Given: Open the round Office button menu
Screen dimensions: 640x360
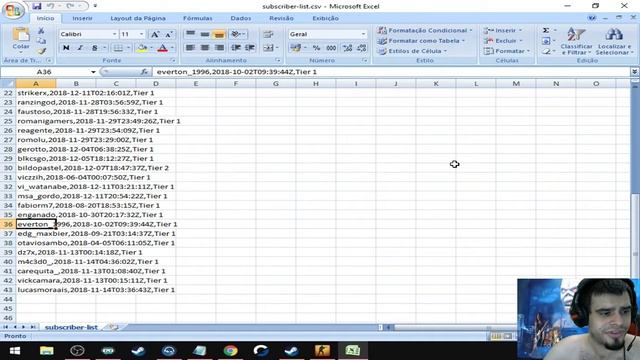Looking at the screenshot, I should tap(13, 10).
